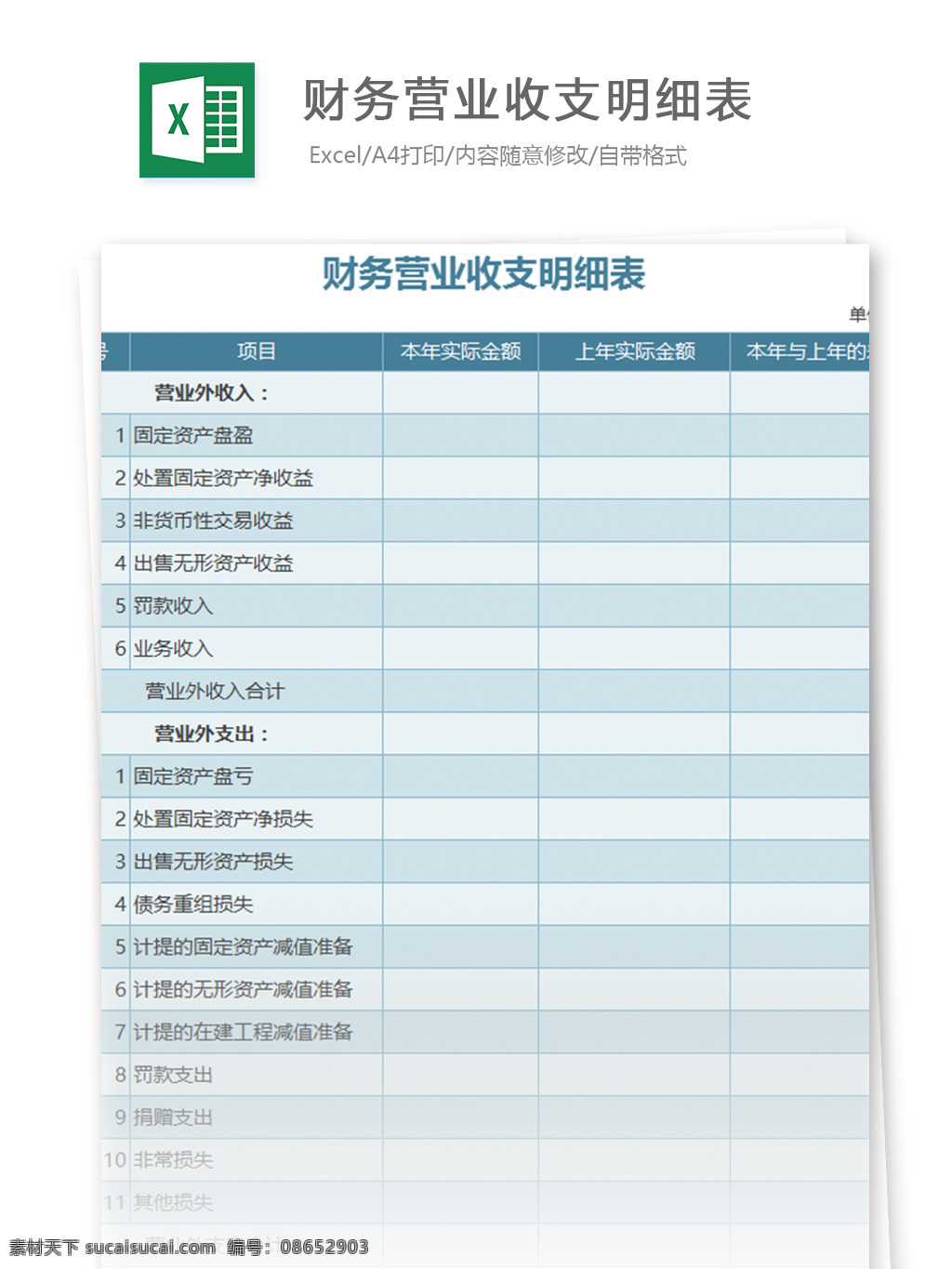Select the cell 罚款收入
This screenshot has width=952, height=1269.
coord(256,606)
